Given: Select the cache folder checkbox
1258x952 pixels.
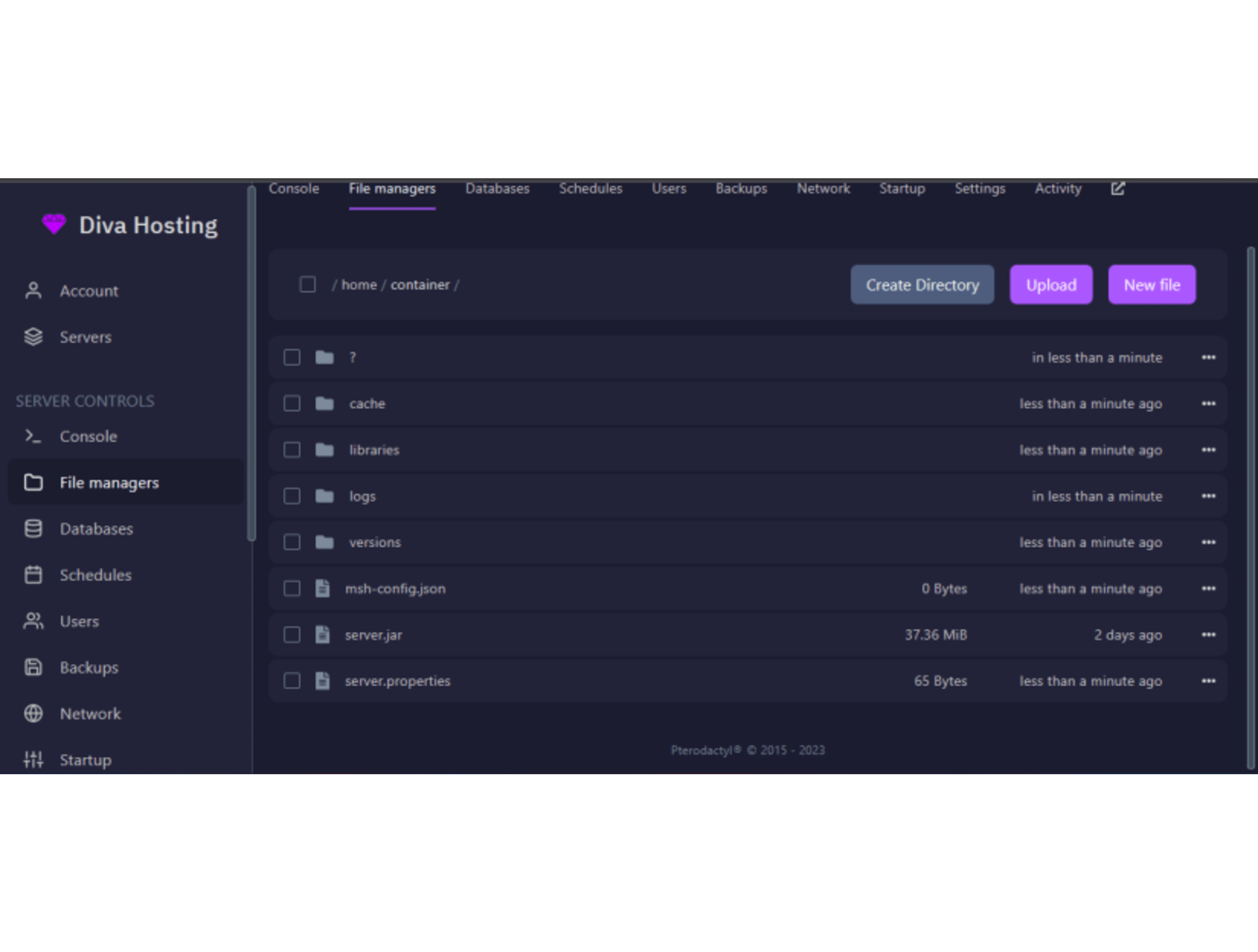Looking at the screenshot, I should coord(292,403).
